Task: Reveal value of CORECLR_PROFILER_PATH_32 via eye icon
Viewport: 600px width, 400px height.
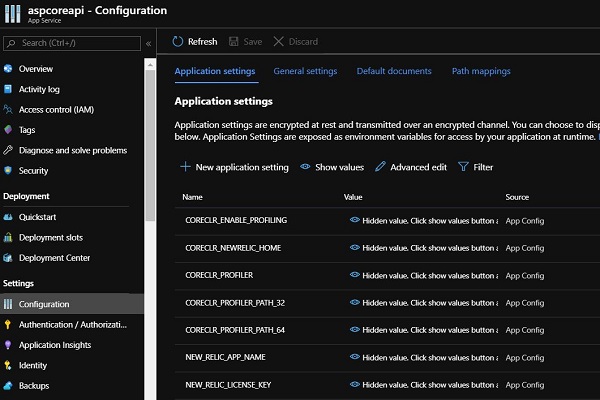Action: (x=355, y=302)
